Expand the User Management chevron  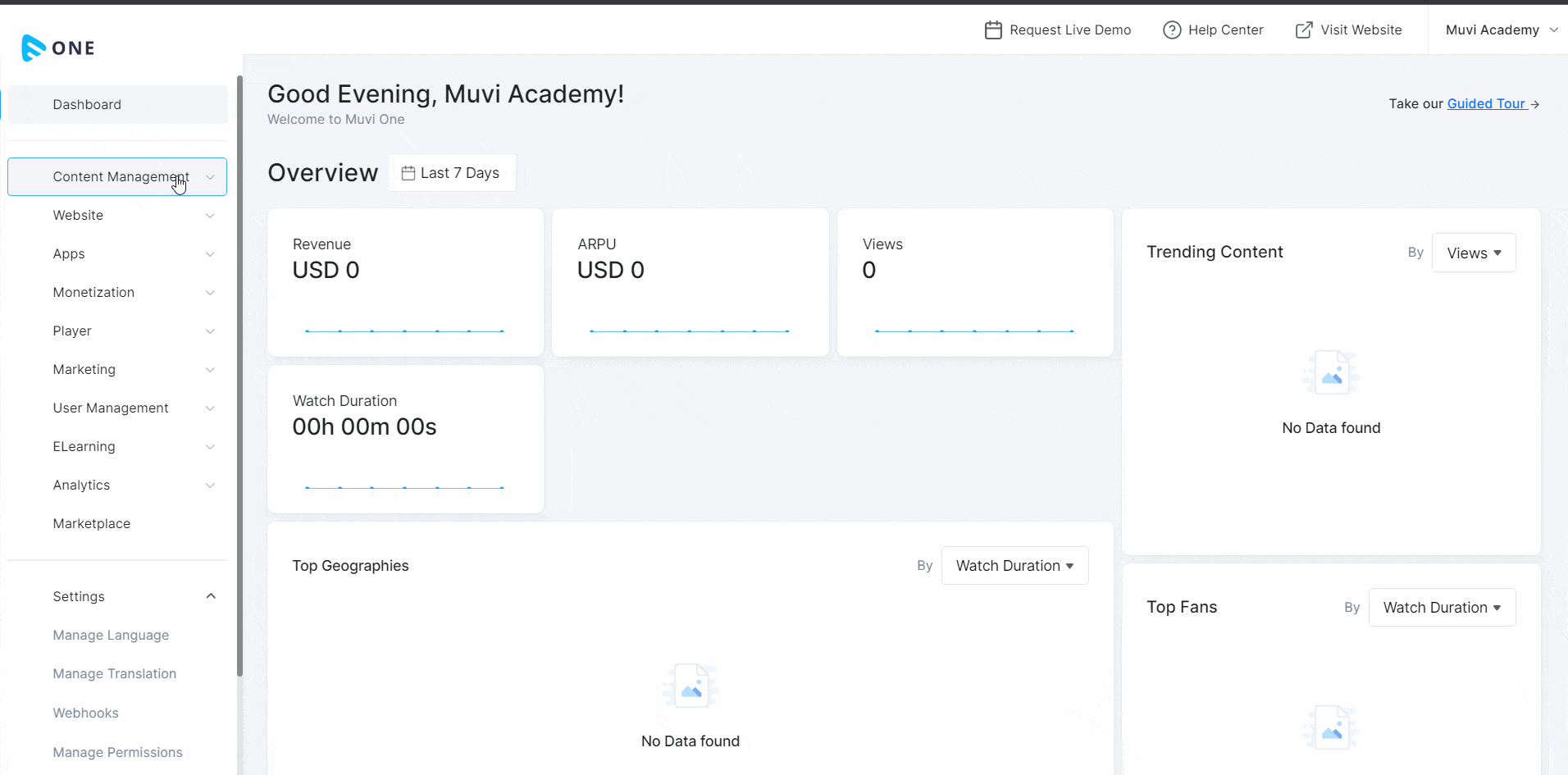click(x=210, y=408)
